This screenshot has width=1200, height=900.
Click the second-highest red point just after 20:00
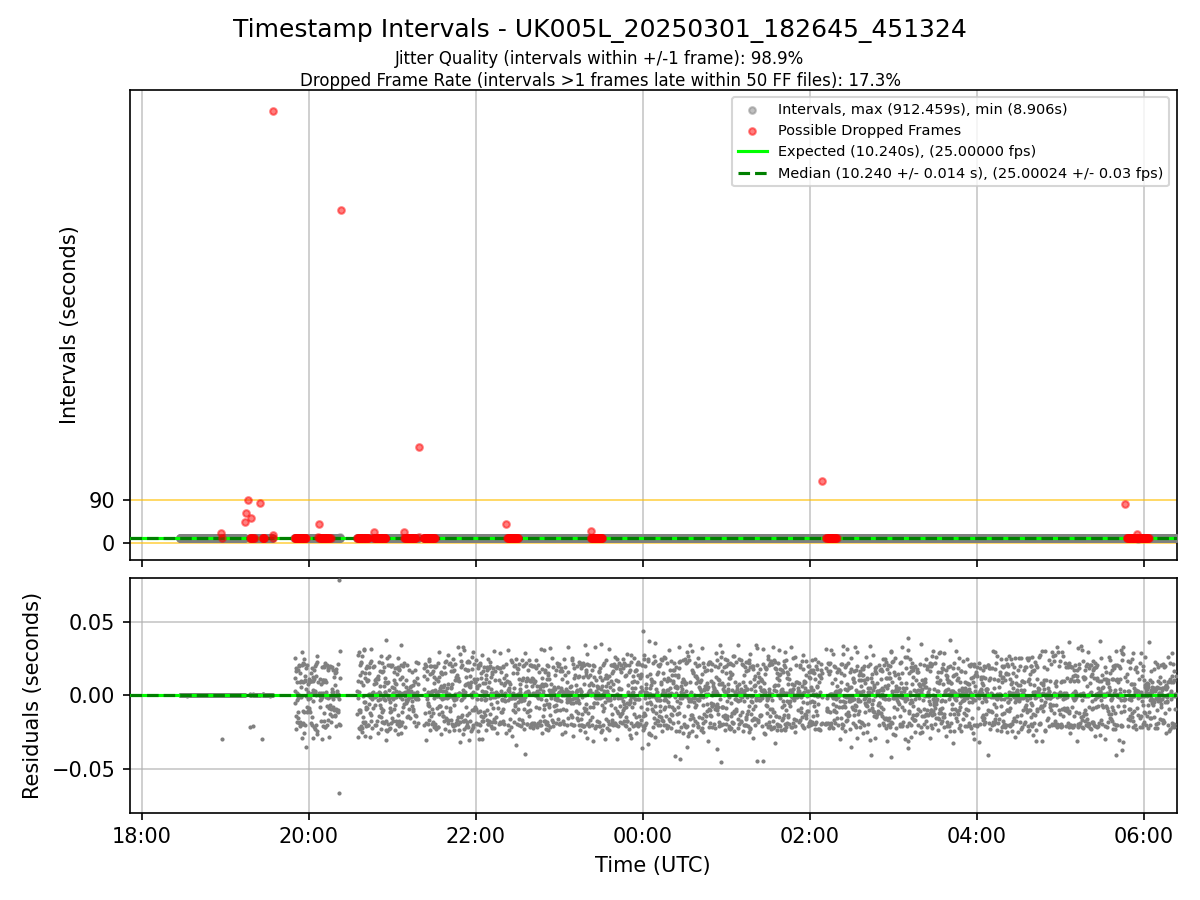pos(341,210)
